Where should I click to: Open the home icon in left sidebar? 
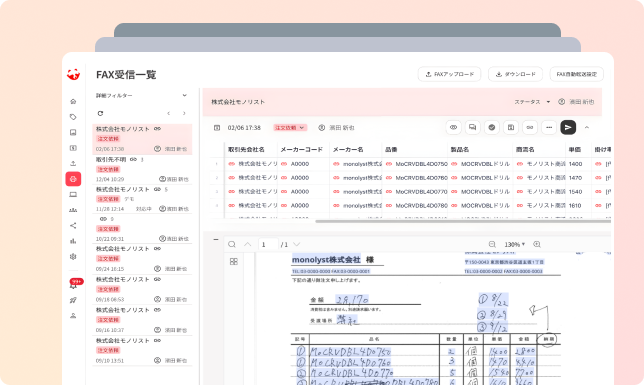[x=73, y=101]
